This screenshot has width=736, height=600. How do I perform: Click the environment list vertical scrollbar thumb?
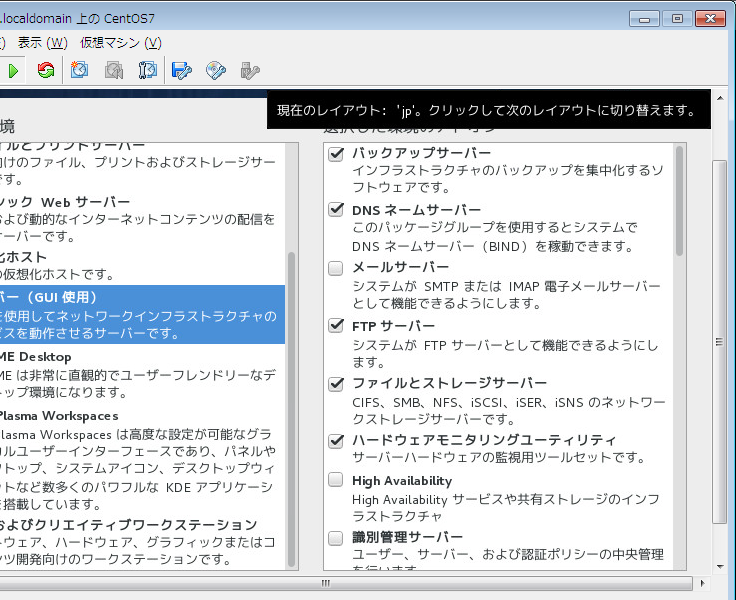point(291,409)
